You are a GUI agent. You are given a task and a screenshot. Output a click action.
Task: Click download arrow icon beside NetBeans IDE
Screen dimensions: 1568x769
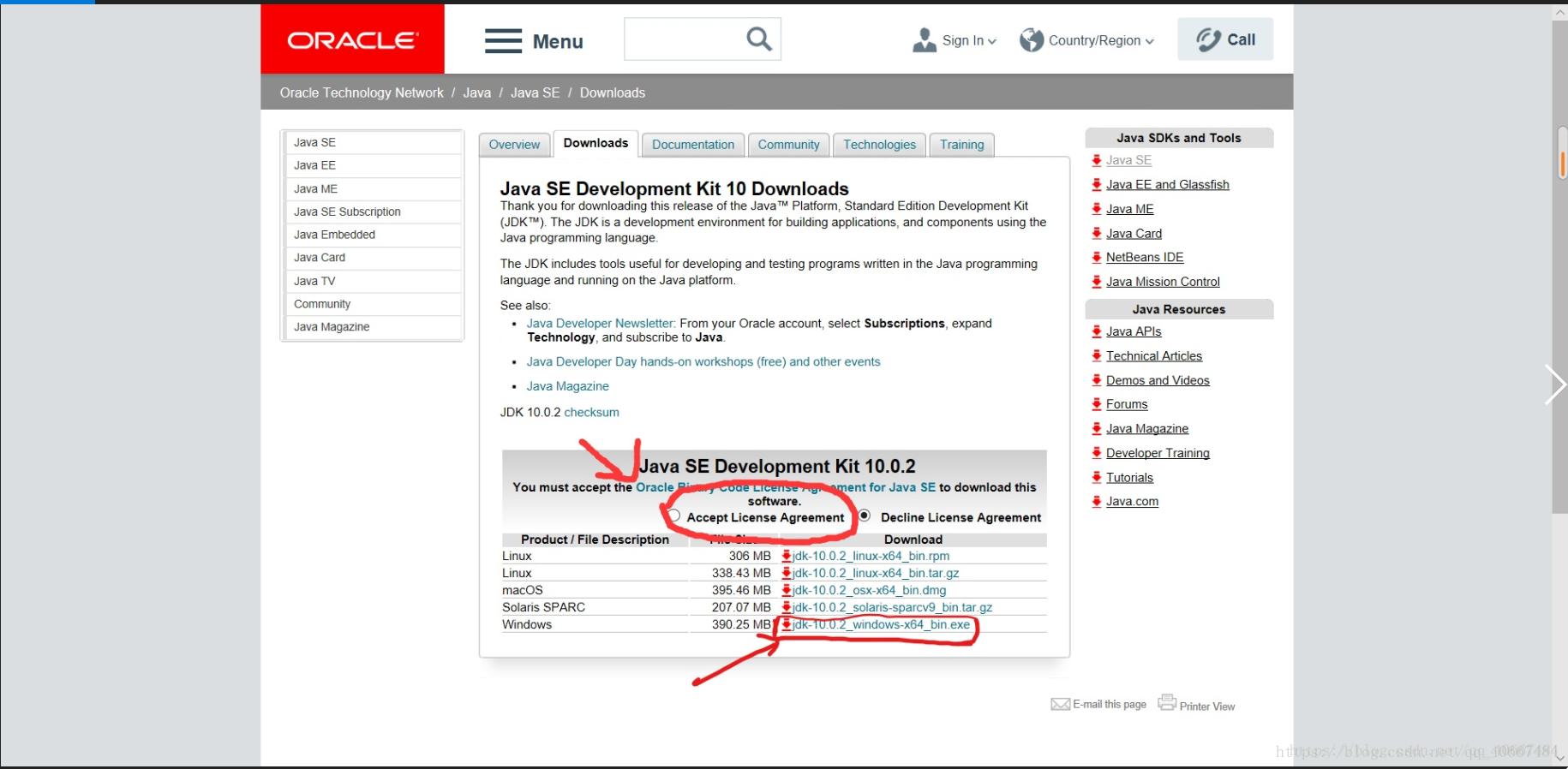coord(1097,257)
